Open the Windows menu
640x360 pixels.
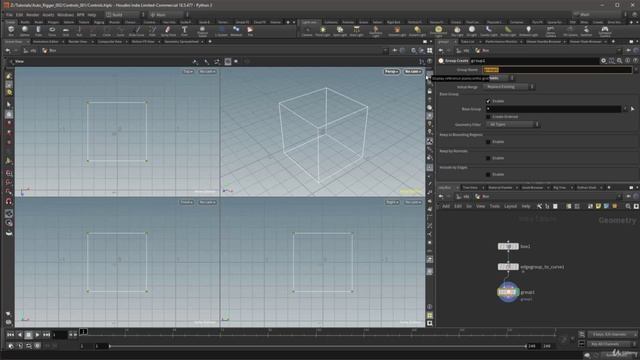tap(65, 15)
